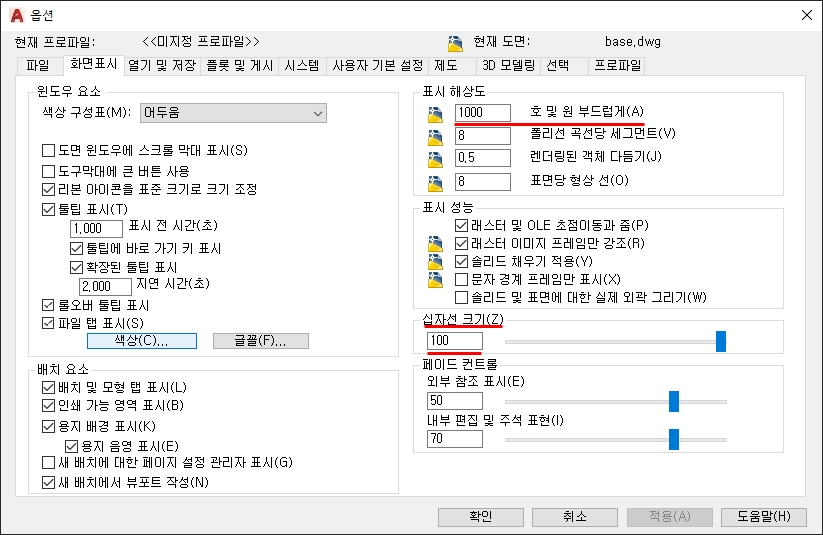The height and width of the screenshot is (535, 823).
Task: Click the 폴리선 곡선당 세그먼트 value field
Action: click(483, 135)
